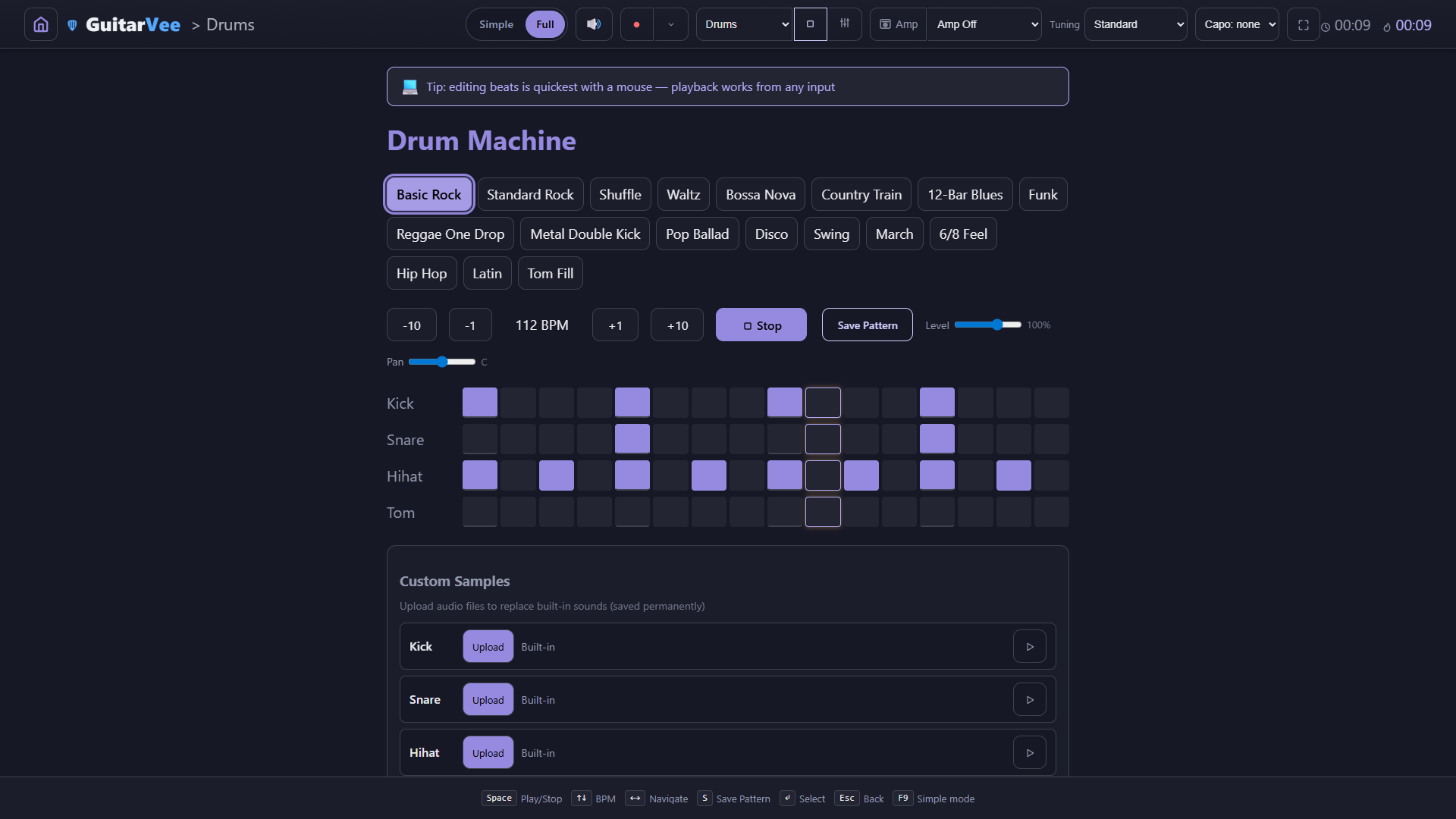Viewport: 1456px width, 819px height.
Task: Open the Standard tuning dropdown
Action: click(1135, 24)
